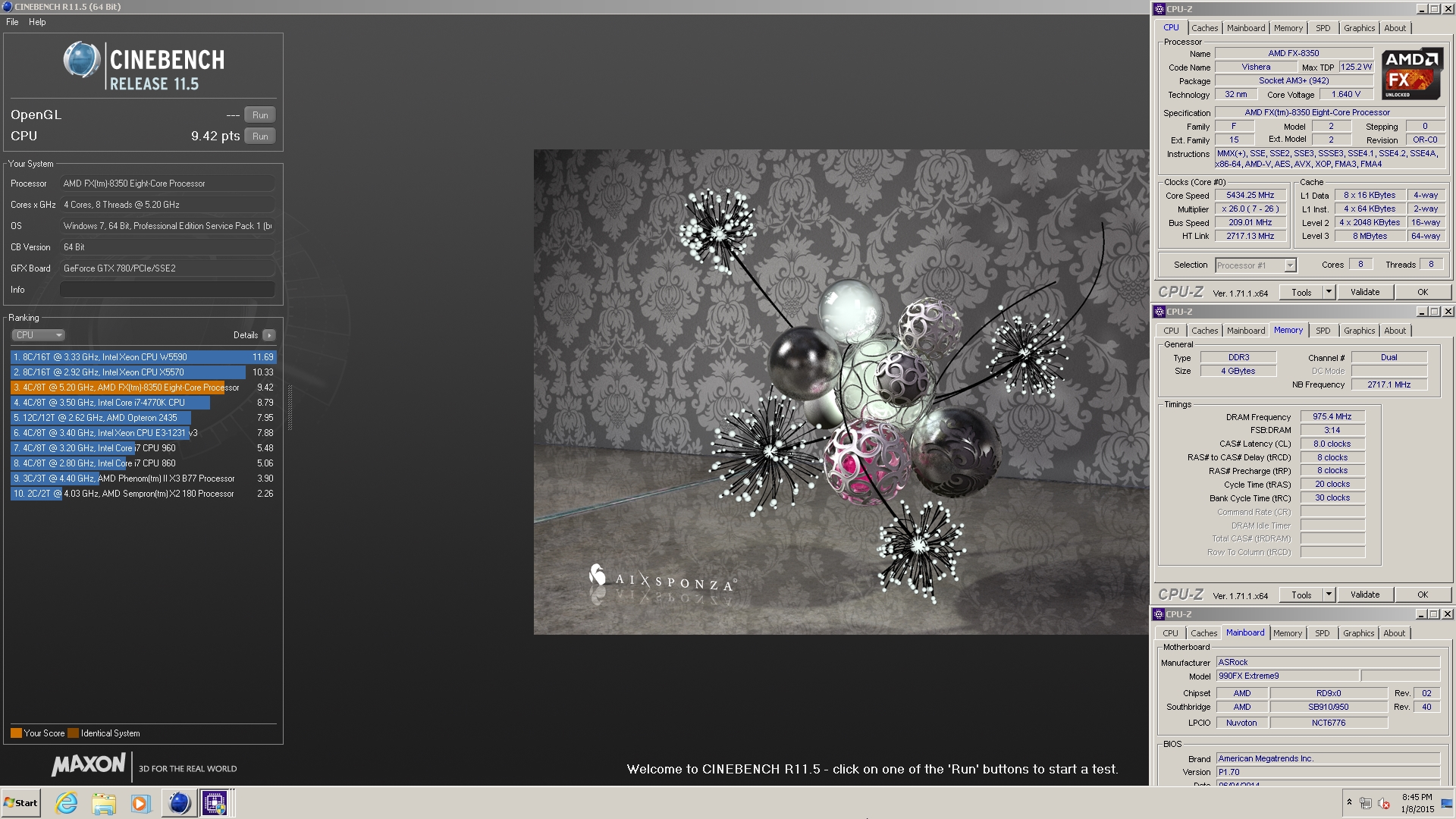
Task: Select ranking row Intel Xeon CPU X5570
Action: click(143, 372)
